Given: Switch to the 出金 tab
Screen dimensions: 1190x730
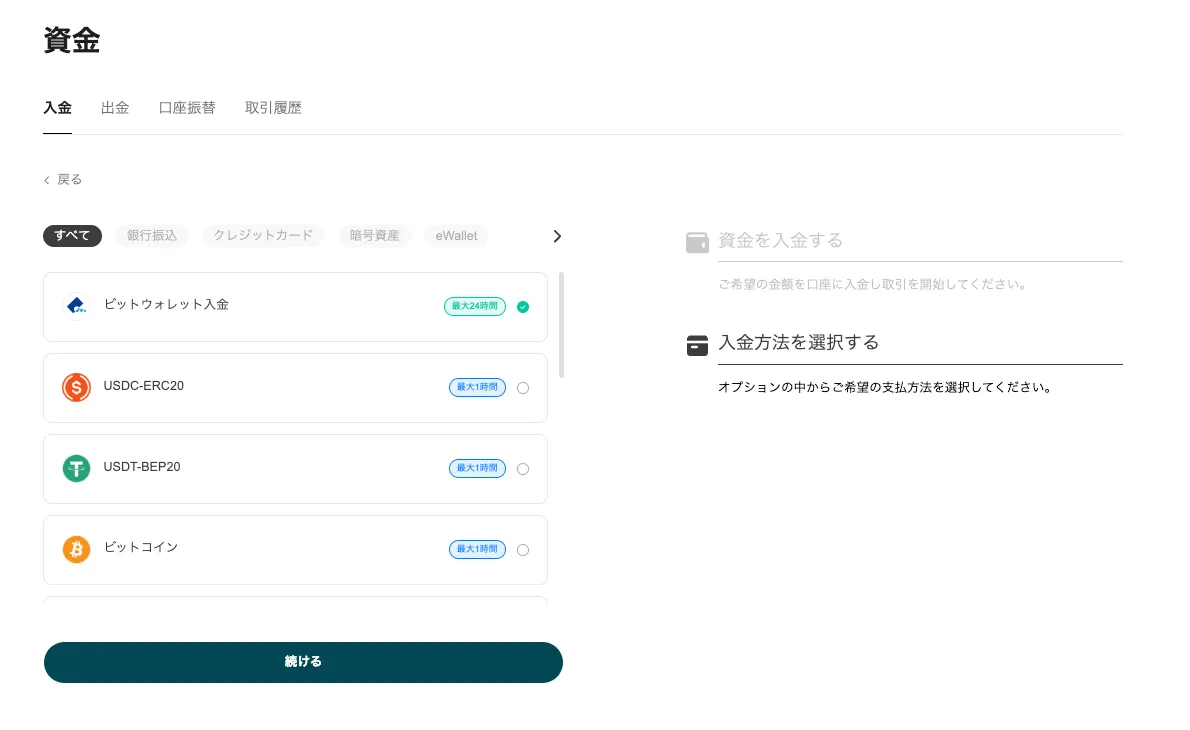Looking at the screenshot, I should 115,108.
